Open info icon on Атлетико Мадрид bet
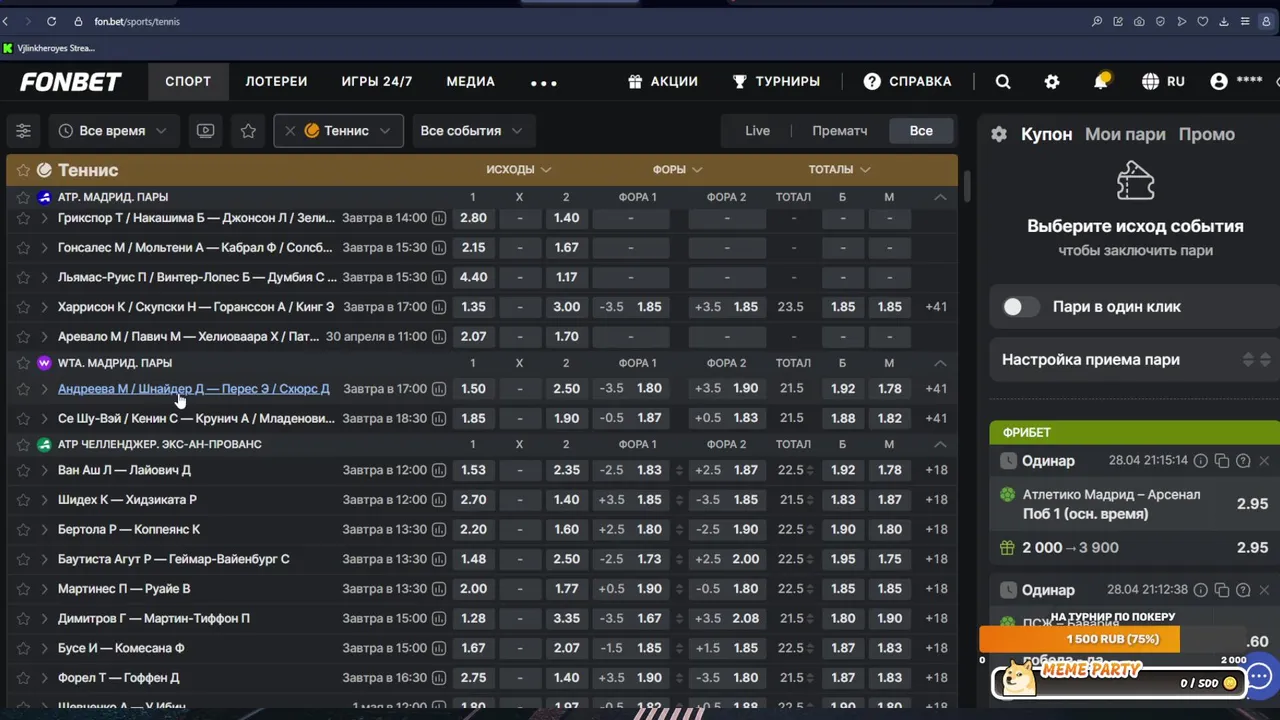Screen dimensions: 1280x720 point(1200,461)
